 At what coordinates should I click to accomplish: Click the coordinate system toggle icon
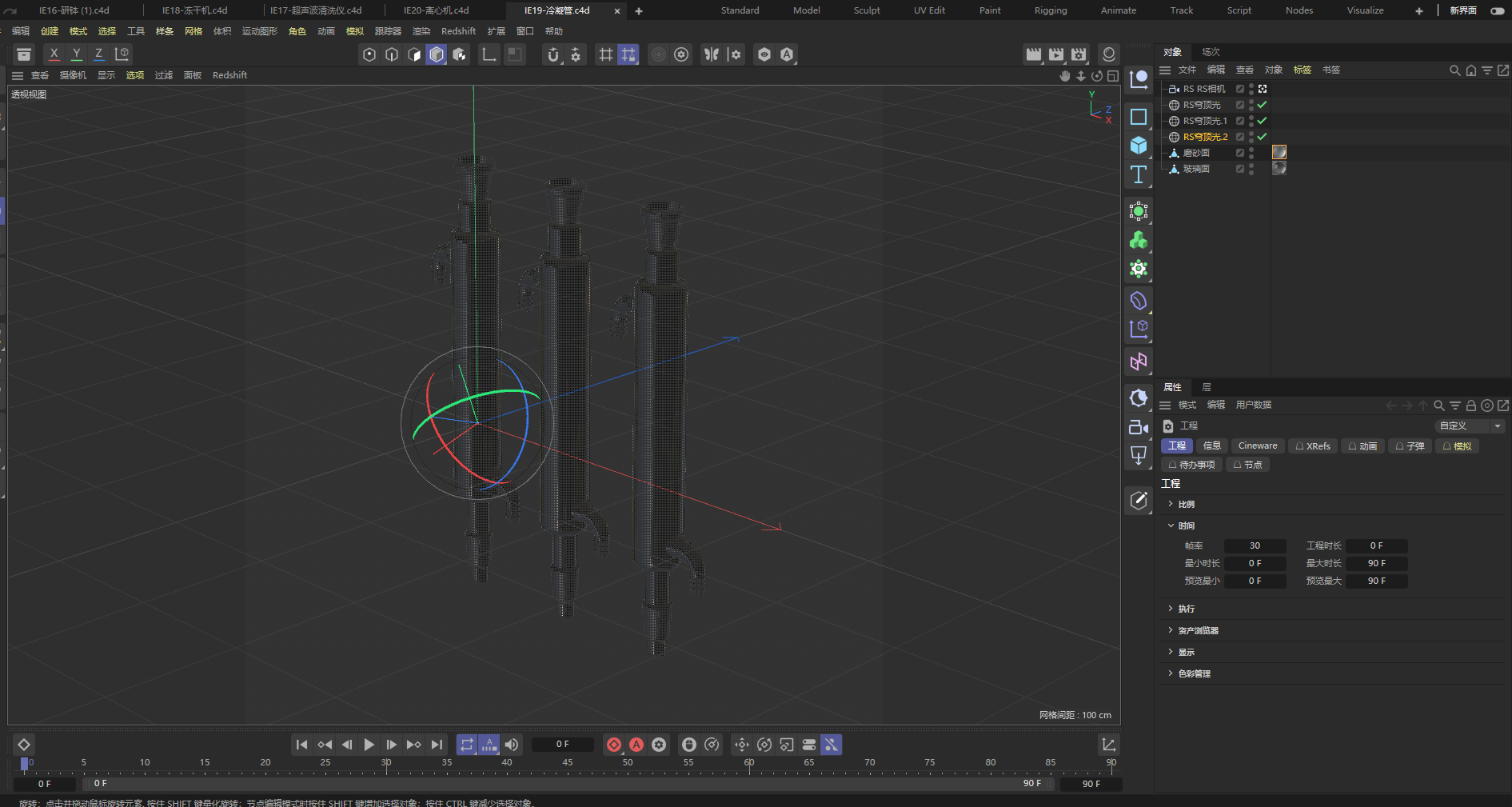[122, 54]
